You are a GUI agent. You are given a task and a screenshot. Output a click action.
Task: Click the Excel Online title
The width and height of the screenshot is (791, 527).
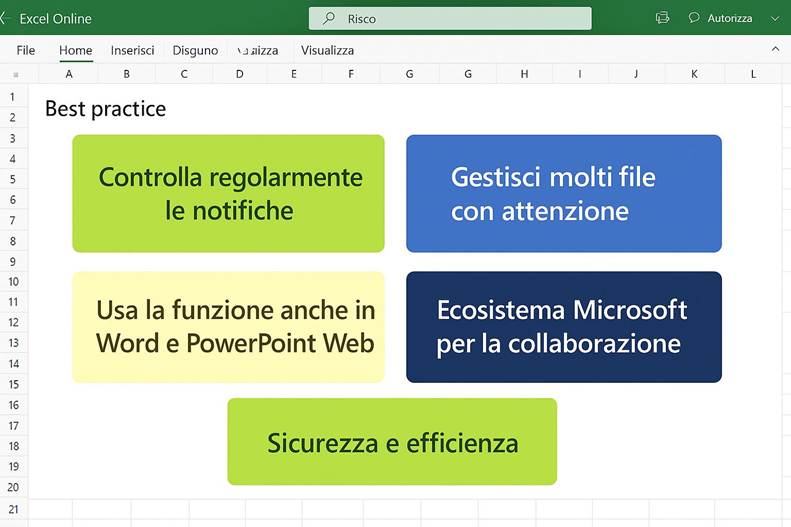click(55, 19)
